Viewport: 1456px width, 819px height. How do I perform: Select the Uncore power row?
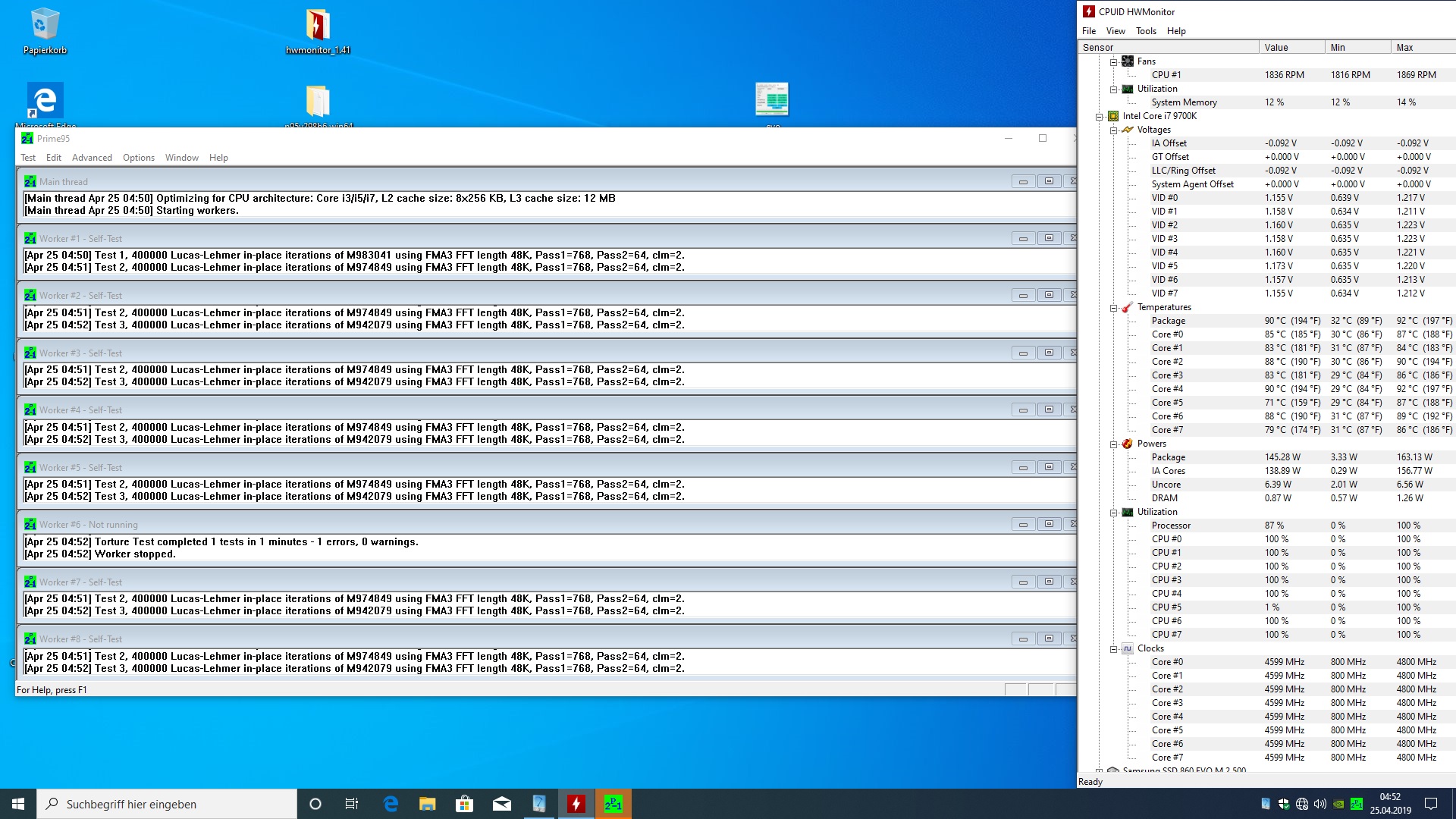1266,485
